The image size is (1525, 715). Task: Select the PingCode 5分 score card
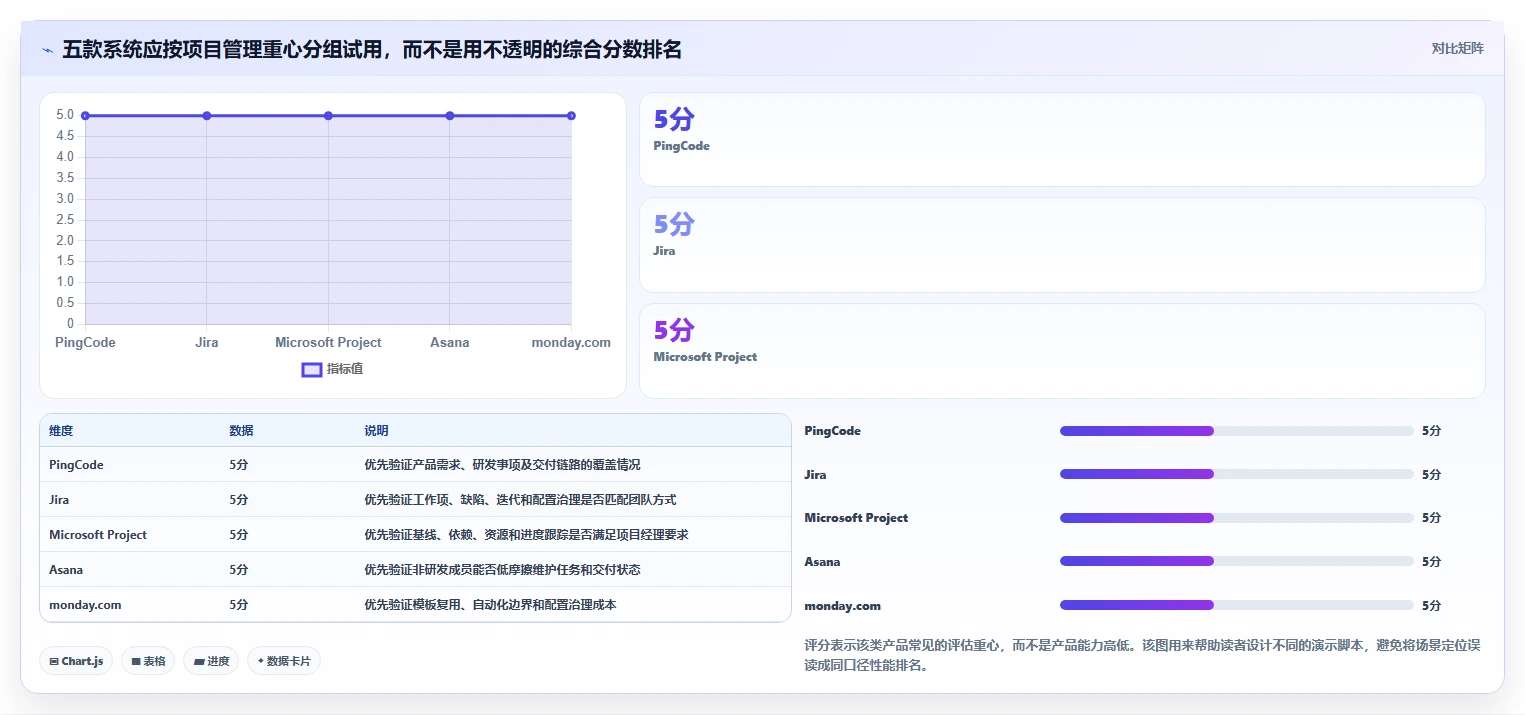click(1062, 140)
